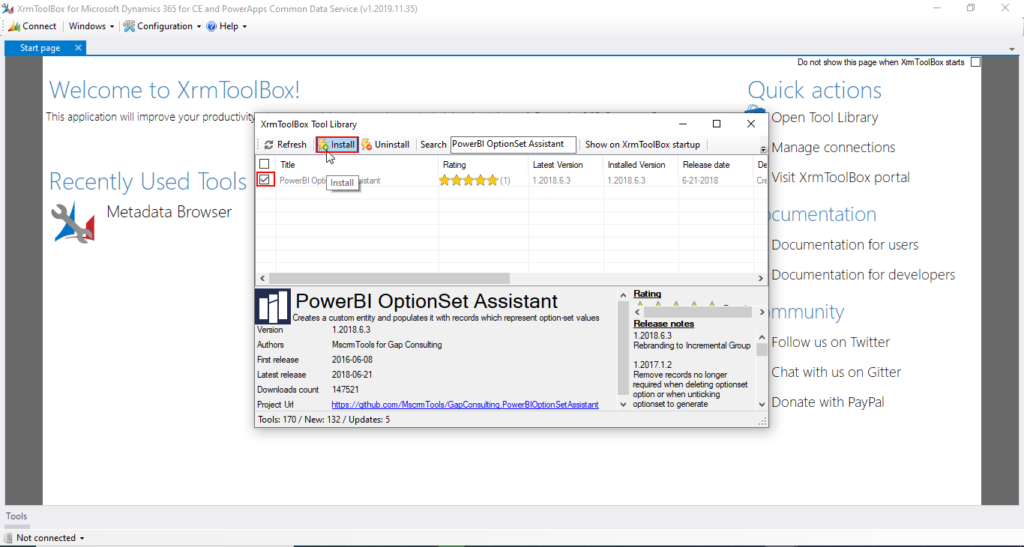Open the GitHub Project Url link

pos(465,405)
